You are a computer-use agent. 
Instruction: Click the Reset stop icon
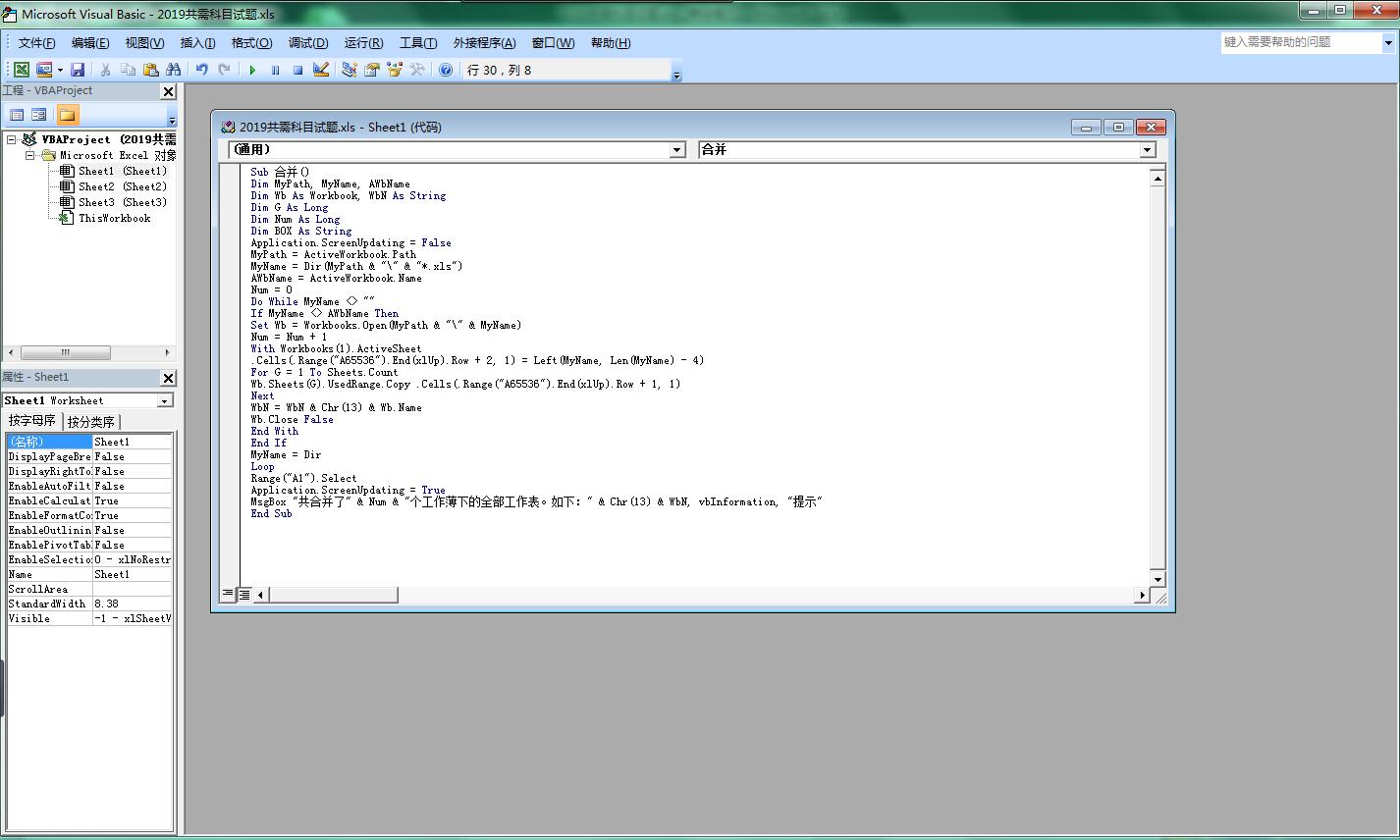pos(297,70)
